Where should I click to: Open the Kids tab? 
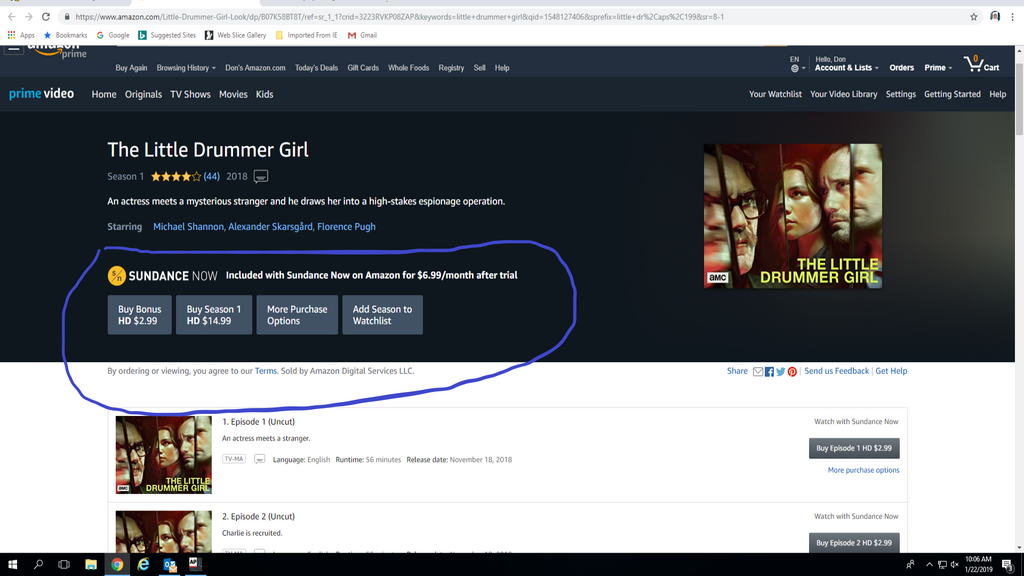click(264, 95)
